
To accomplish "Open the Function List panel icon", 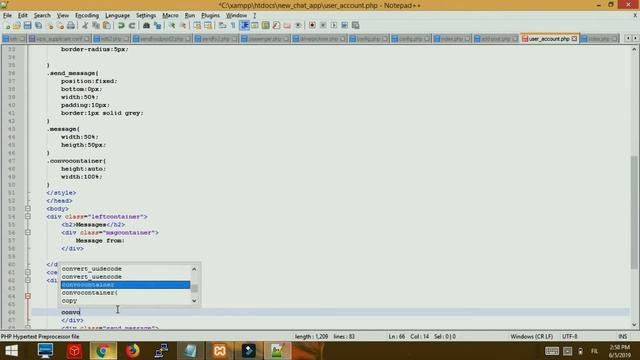I will (x=276, y=26).
